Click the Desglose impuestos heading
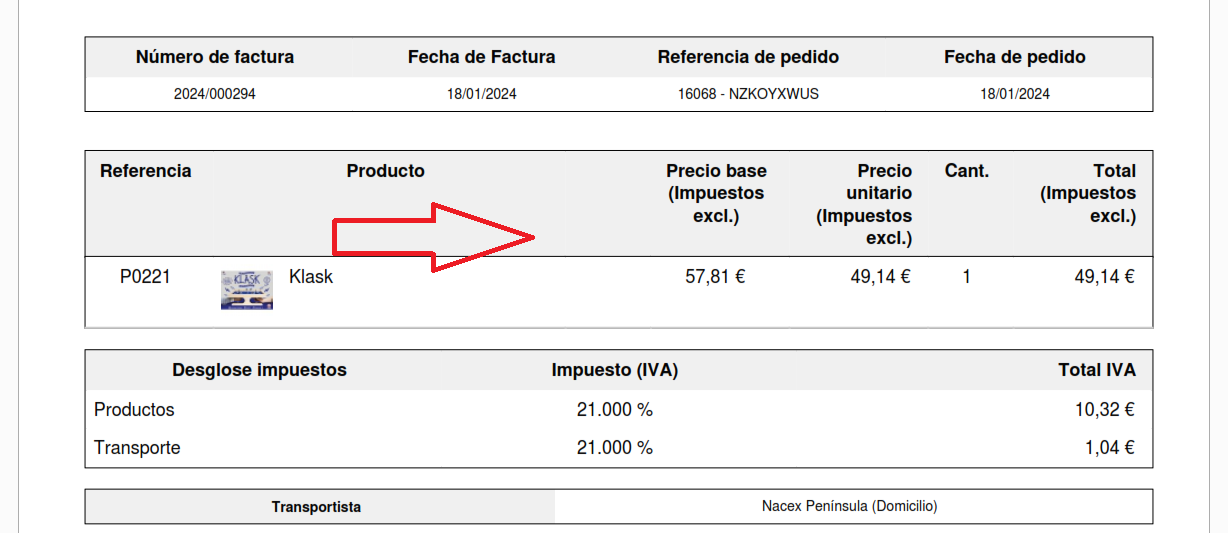Viewport: 1228px width, 533px height. click(x=259, y=370)
